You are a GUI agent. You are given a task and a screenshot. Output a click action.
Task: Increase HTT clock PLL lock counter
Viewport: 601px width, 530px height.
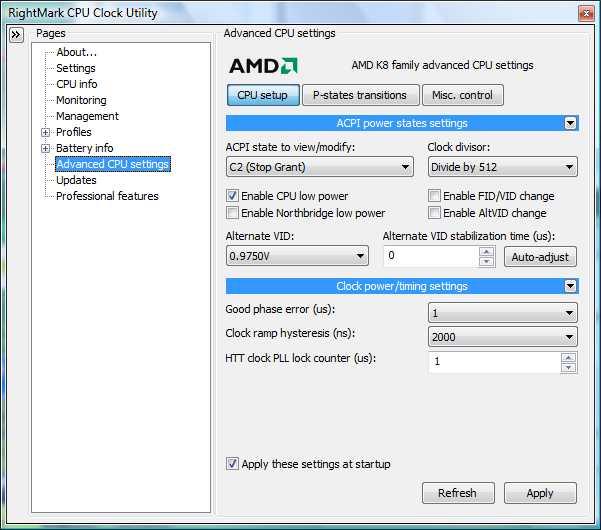point(568,358)
